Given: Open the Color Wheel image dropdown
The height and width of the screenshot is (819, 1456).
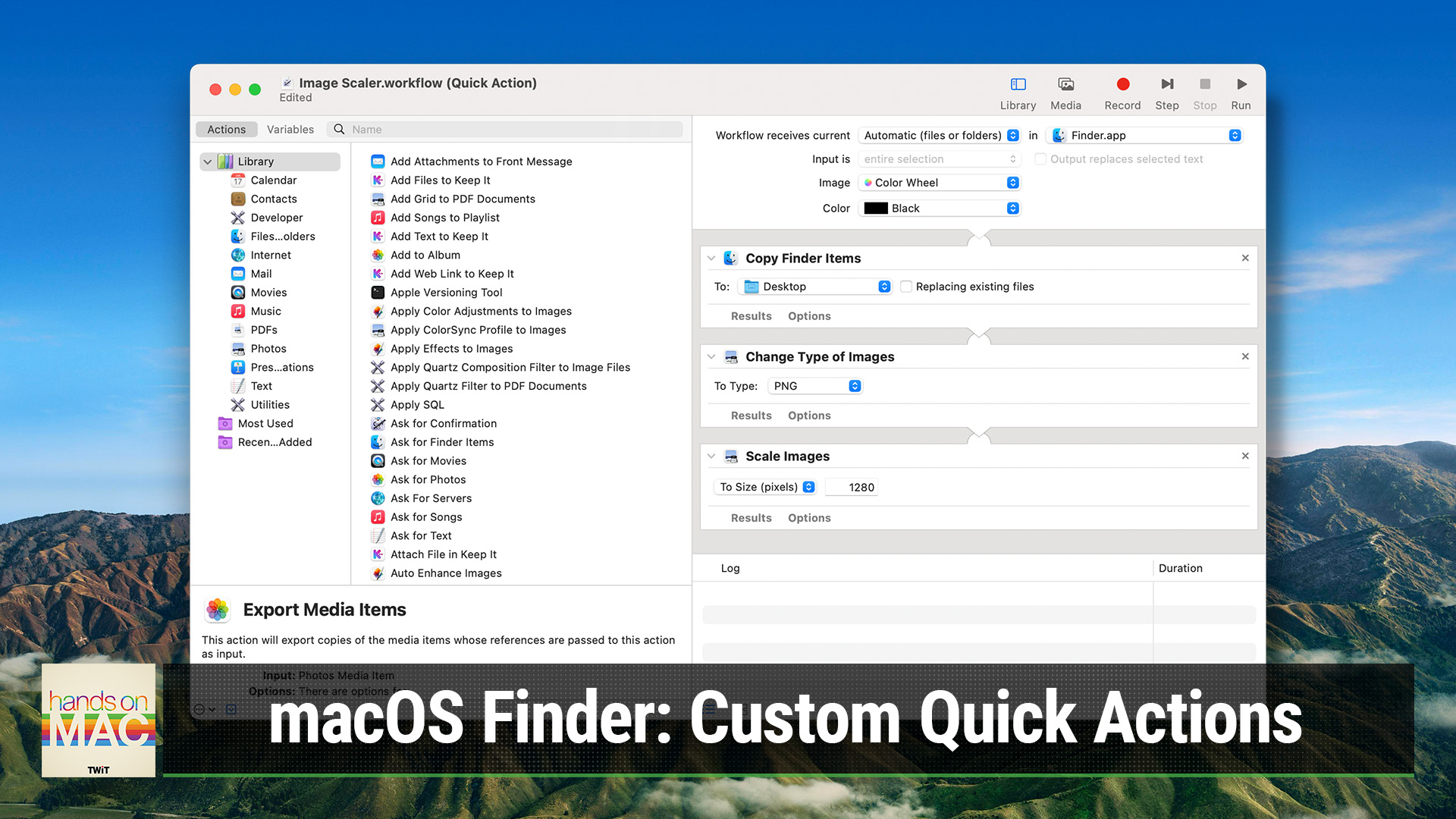Looking at the screenshot, I should tap(939, 182).
